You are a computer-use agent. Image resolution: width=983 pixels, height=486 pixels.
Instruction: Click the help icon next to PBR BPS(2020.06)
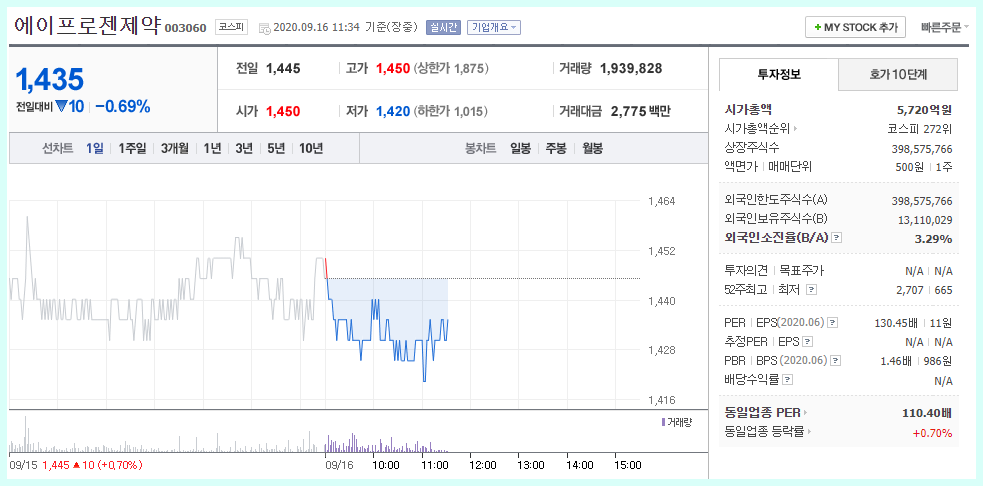click(835, 361)
